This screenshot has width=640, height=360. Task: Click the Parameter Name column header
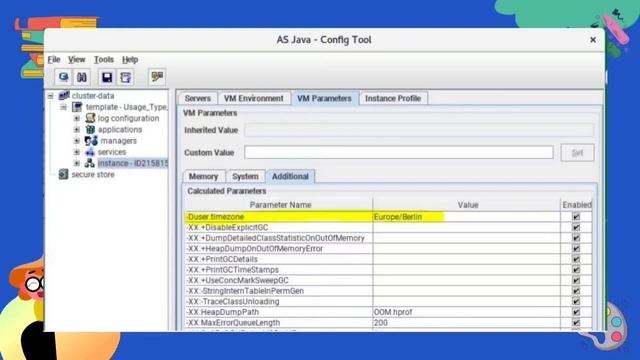click(280, 205)
